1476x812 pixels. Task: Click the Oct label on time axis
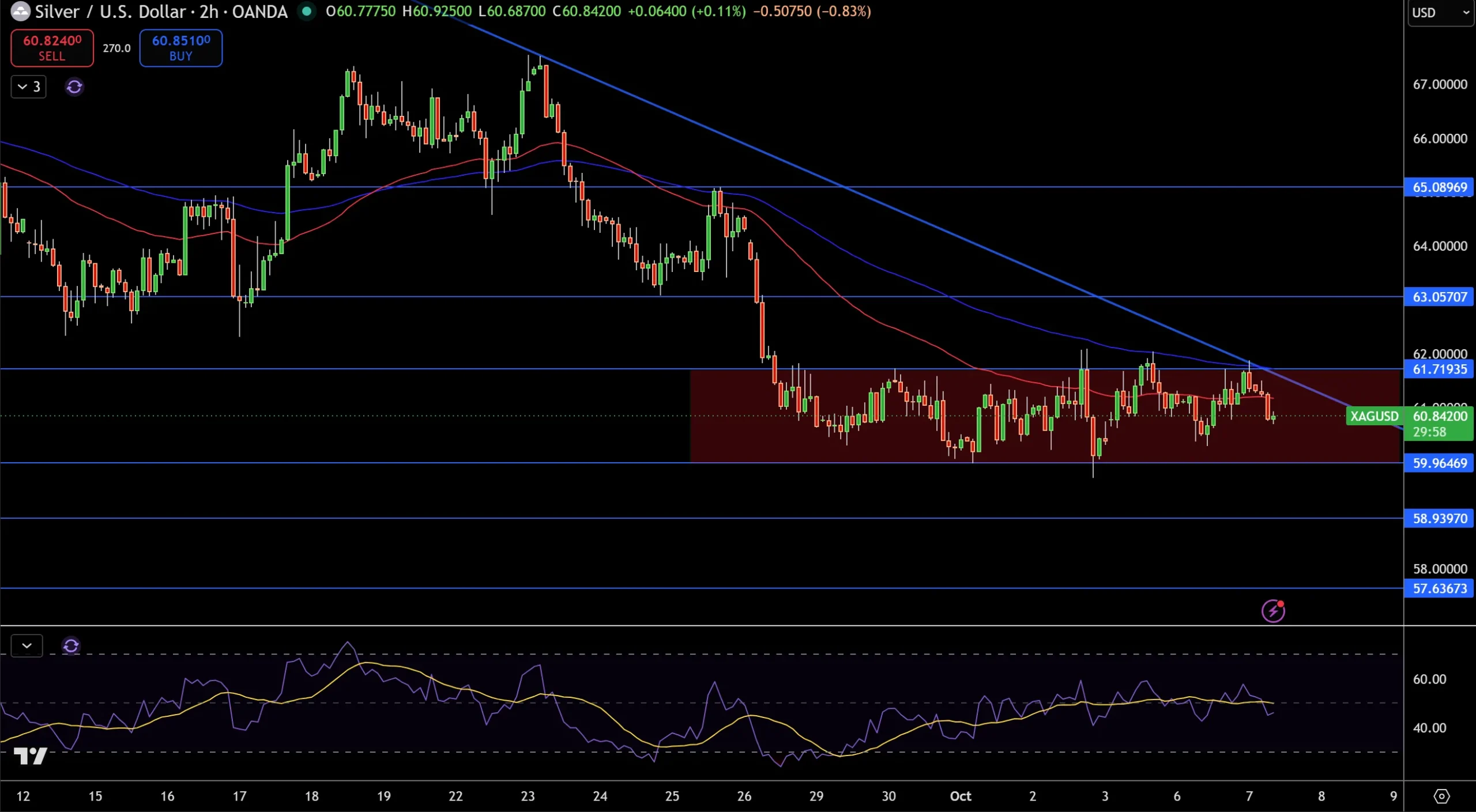pyautogui.click(x=960, y=796)
